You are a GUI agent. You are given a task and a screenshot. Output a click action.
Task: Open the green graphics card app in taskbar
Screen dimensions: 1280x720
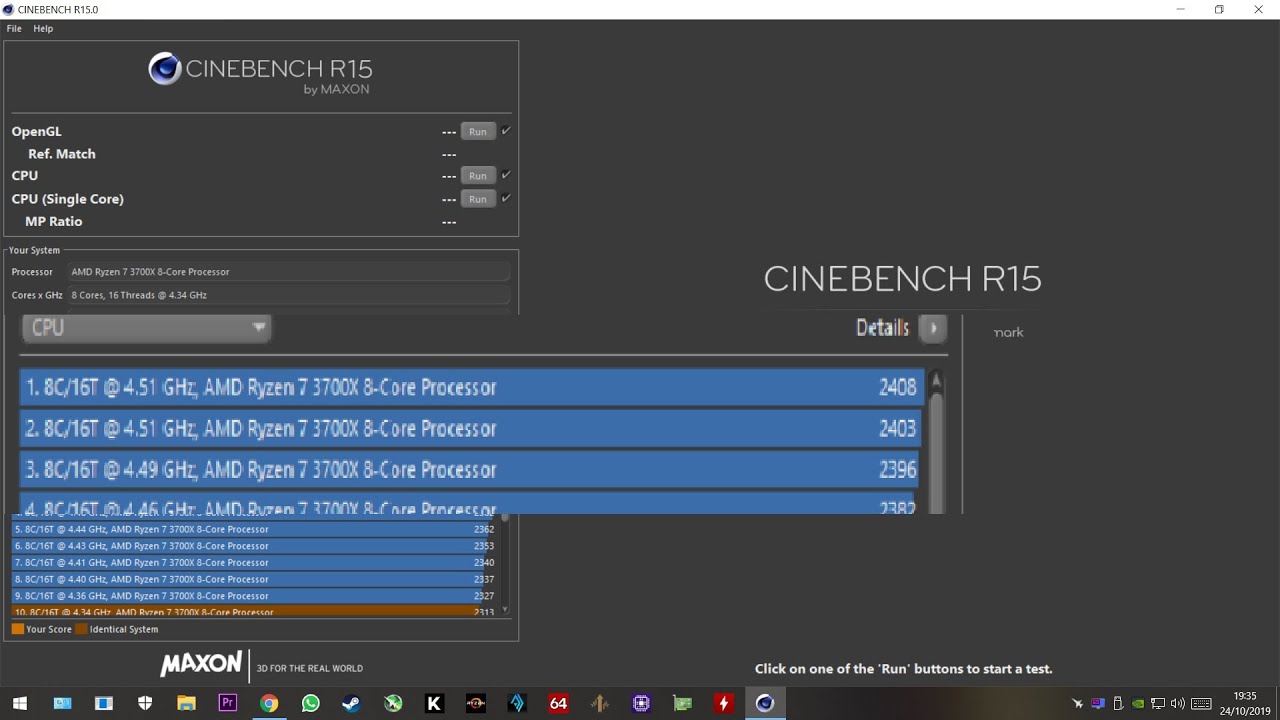(x=682, y=703)
